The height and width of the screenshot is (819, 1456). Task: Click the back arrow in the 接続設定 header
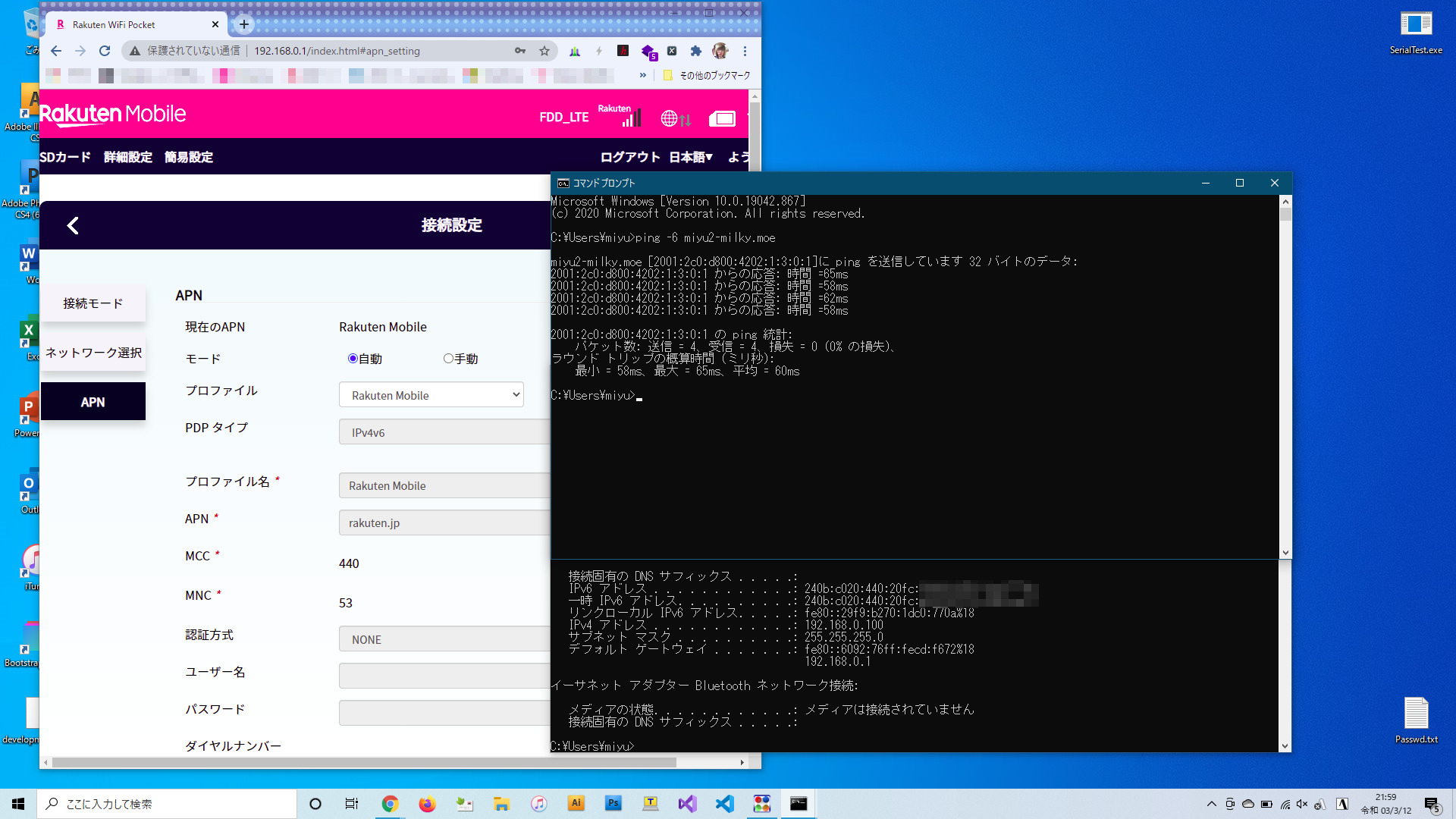coord(73,225)
